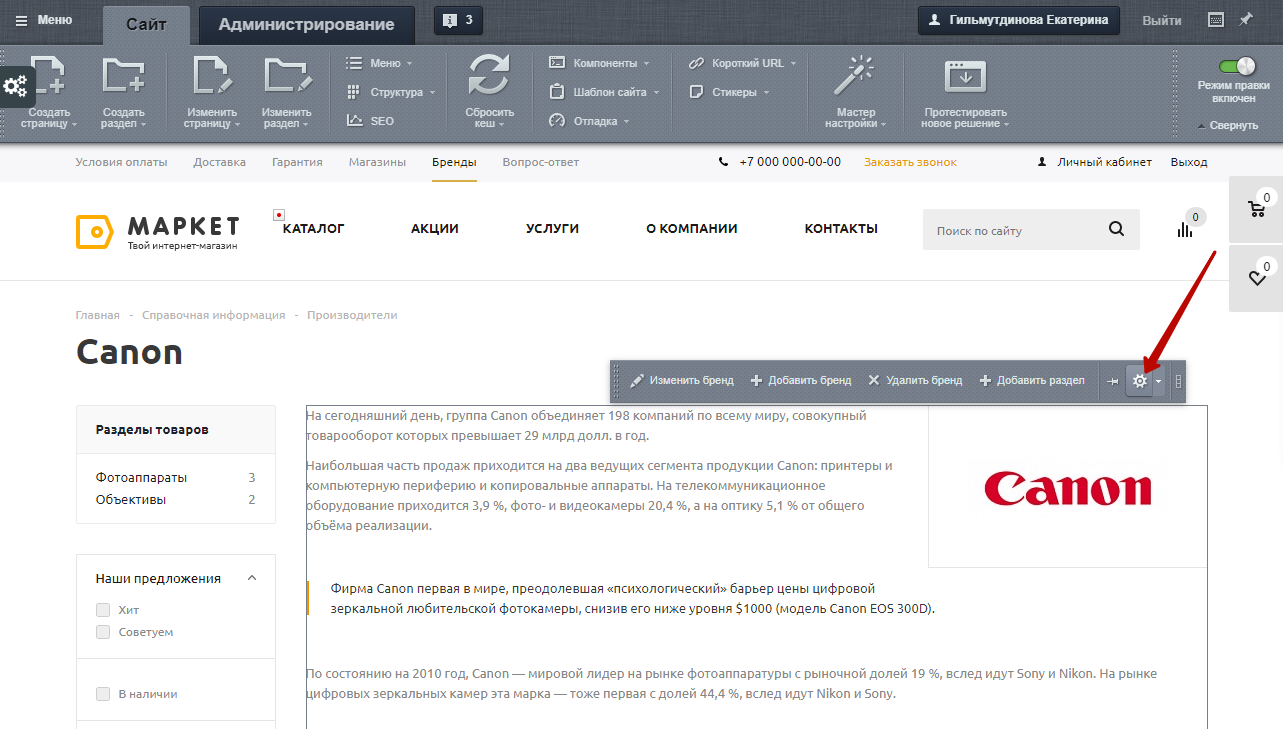Image resolution: width=1283 pixels, height=729 pixels.
Task: Click the pin icon on component toolbar
Action: click(1112, 381)
